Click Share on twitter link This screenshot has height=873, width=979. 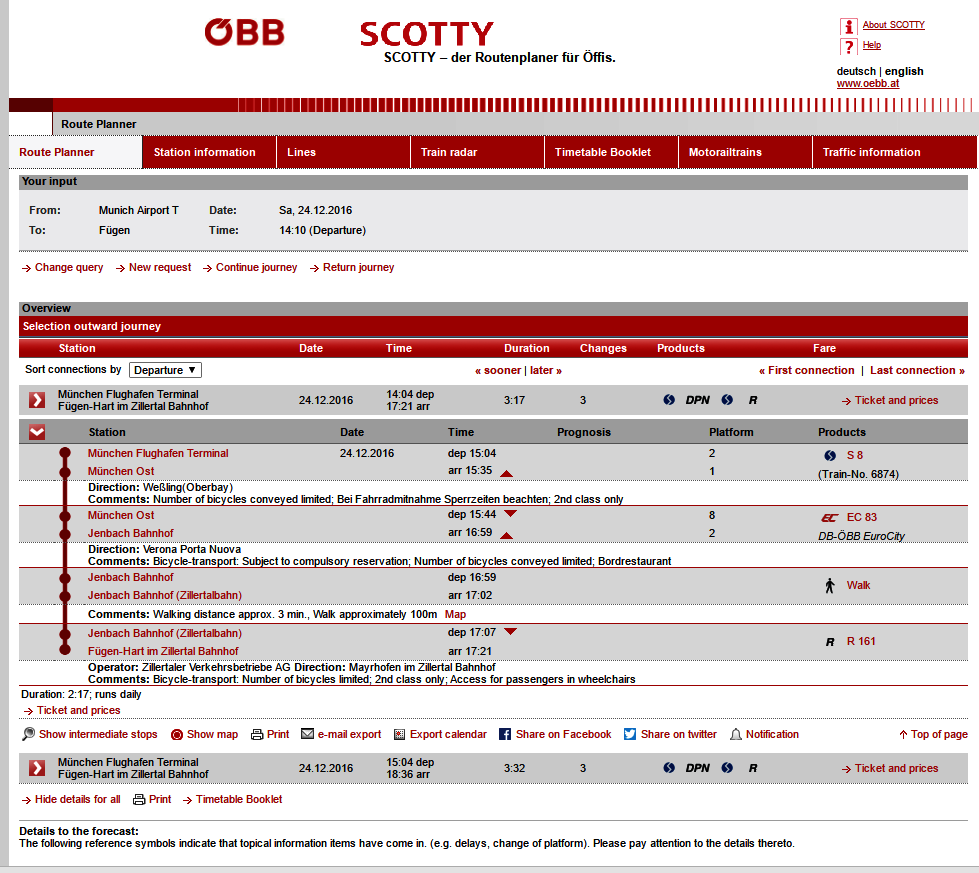(679, 734)
